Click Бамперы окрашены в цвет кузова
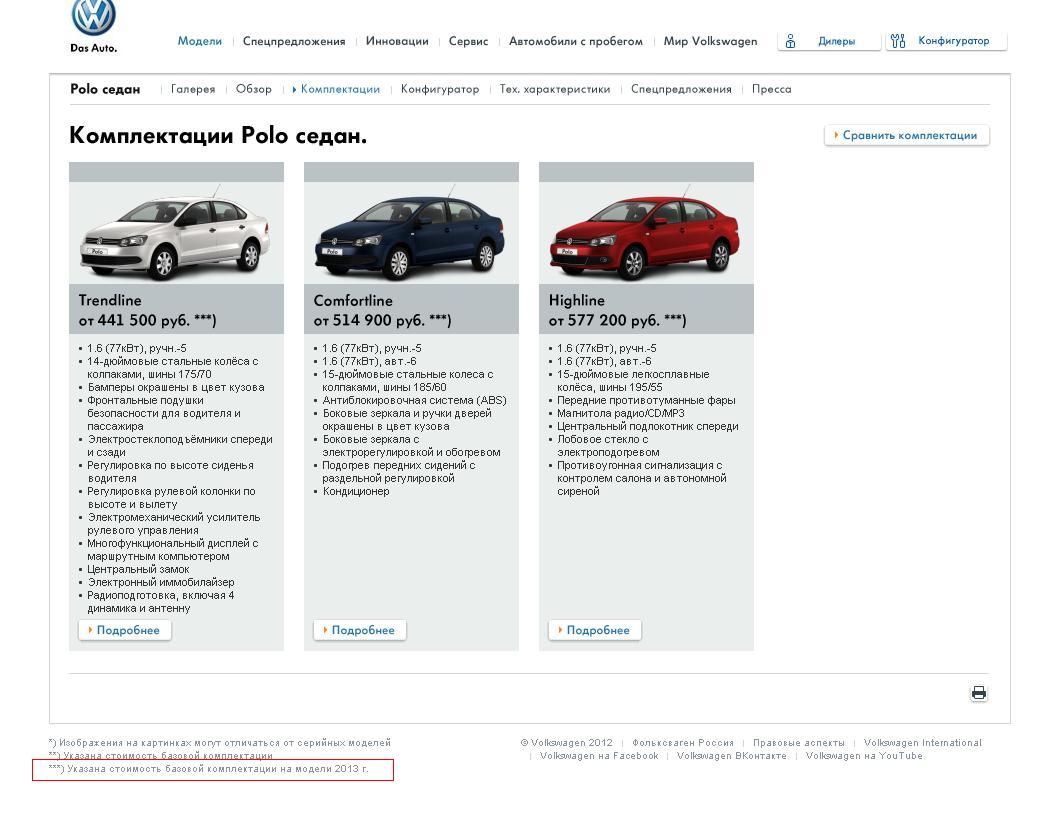Image resolution: width=1040 pixels, height=839 pixels. click(176, 387)
